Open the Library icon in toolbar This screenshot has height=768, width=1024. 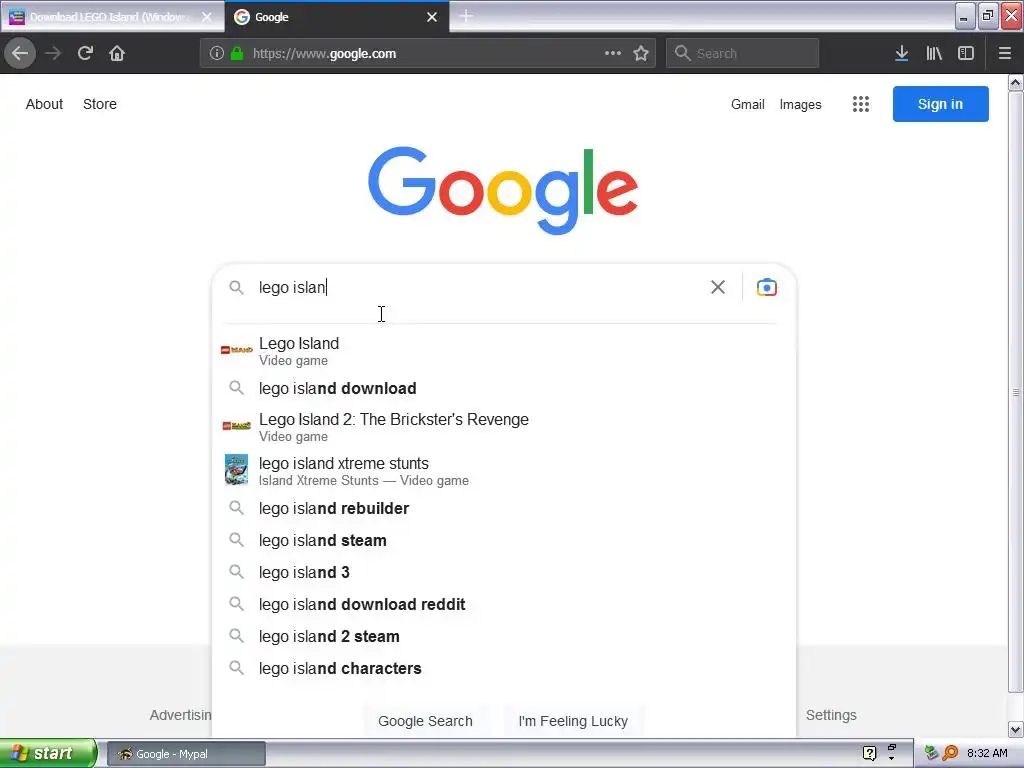tap(934, 53)
